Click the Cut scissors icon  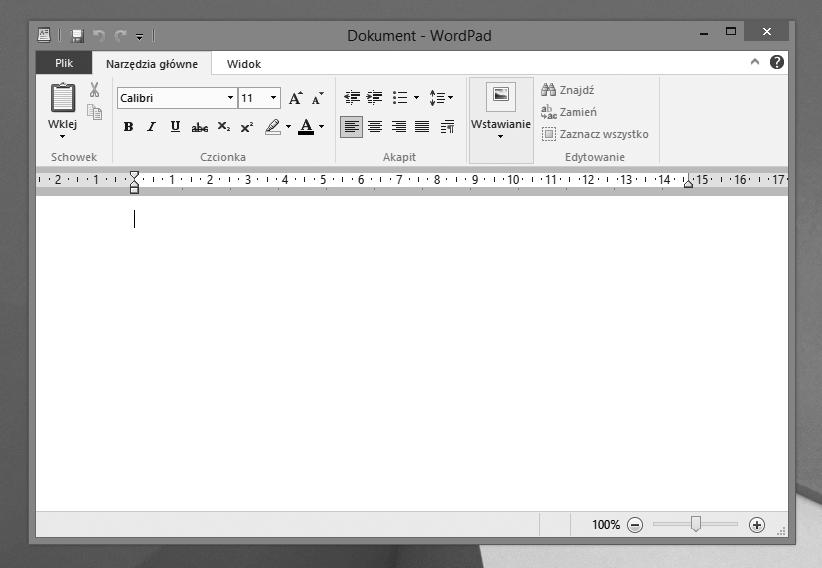click(94, 90)
